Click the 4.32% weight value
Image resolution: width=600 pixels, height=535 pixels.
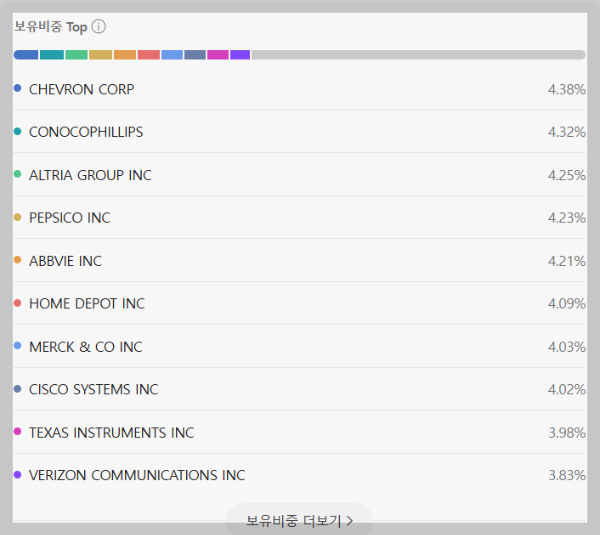[567, 132]
